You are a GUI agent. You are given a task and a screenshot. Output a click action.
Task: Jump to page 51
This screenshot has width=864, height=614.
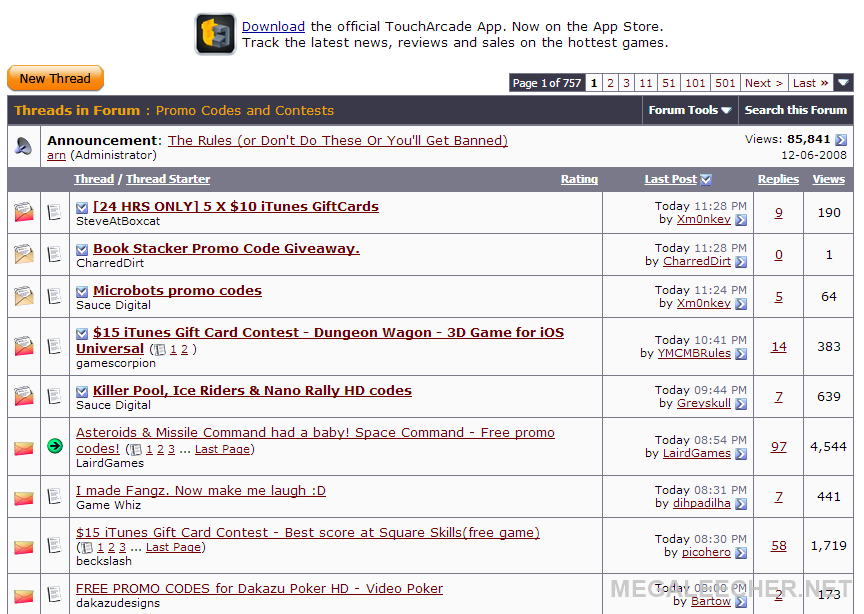click(668, 83)
